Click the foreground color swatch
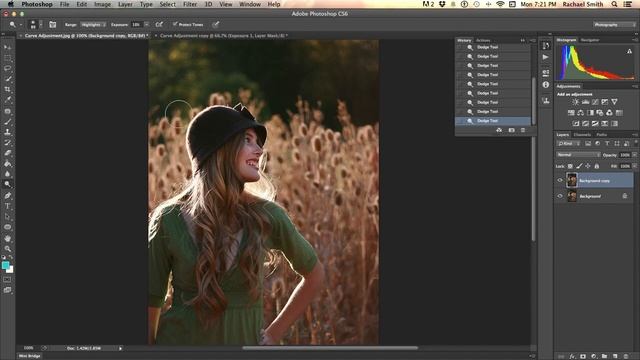 tap(5, 265)
